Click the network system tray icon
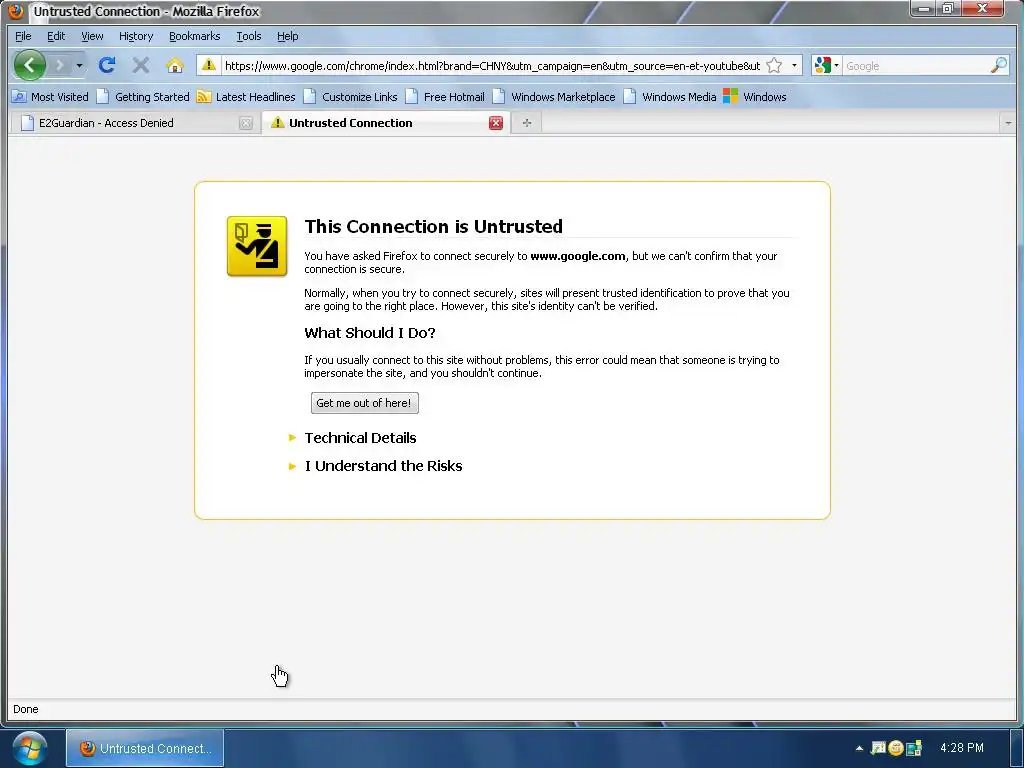 tap(914, 748)
